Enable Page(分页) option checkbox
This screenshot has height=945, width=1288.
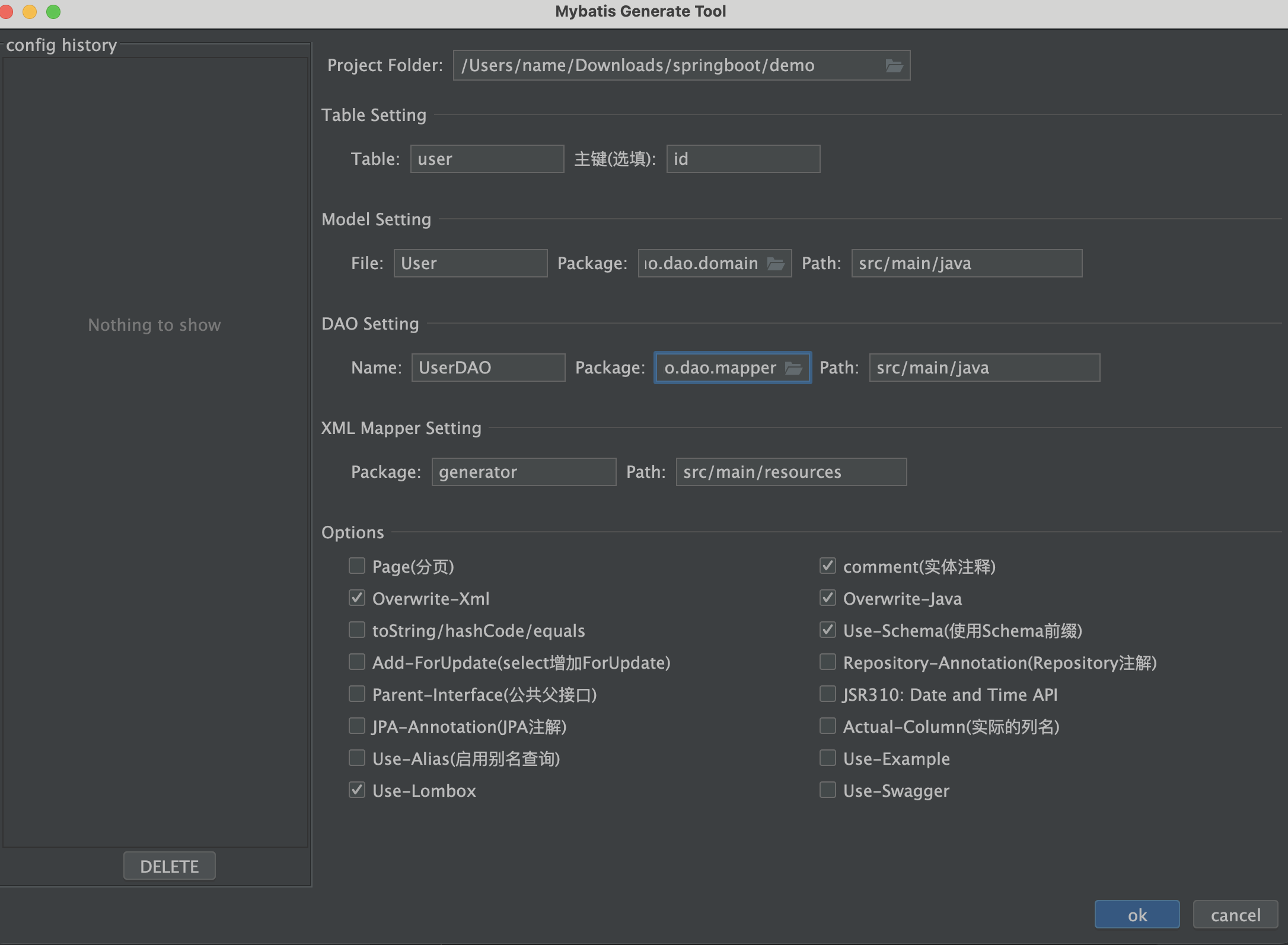(x=358, y=566)
